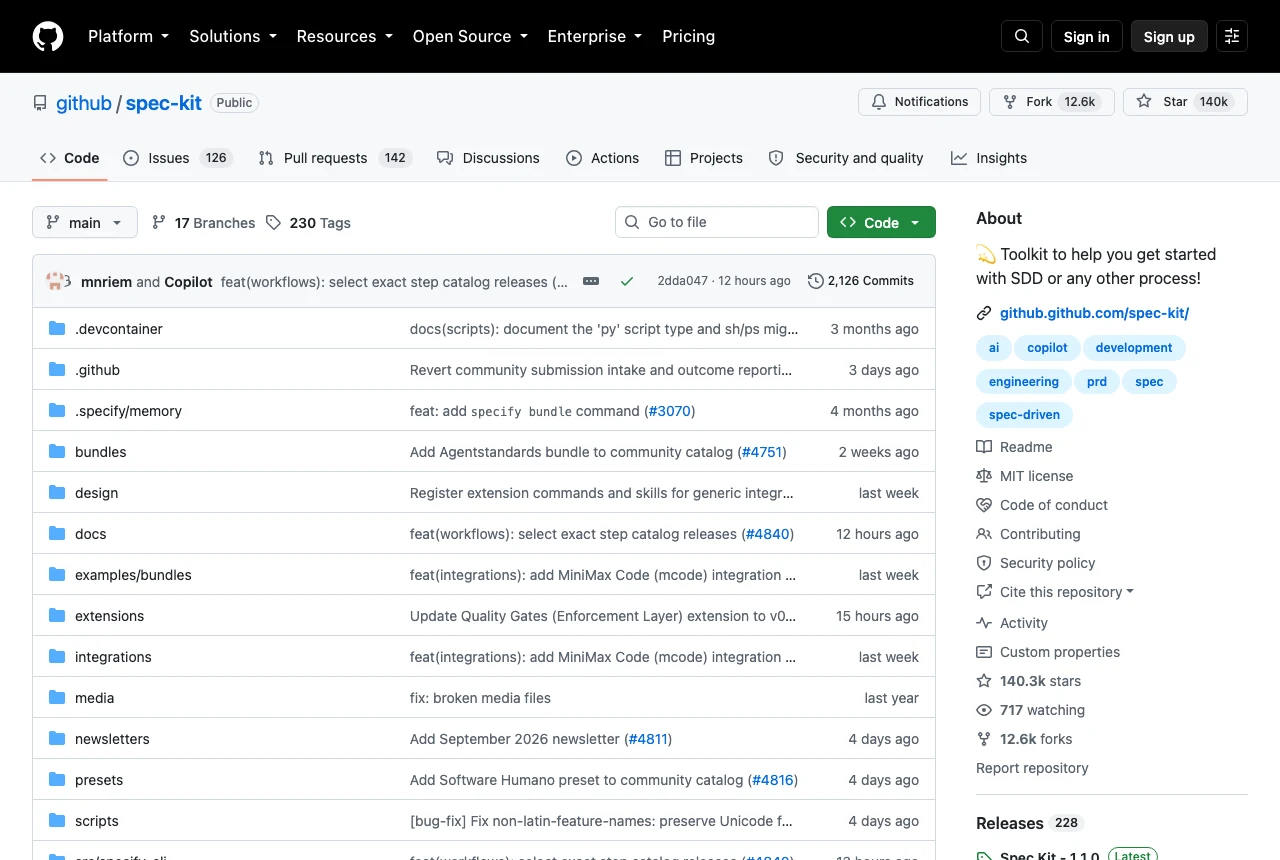
Task: Click the github owner link in repo title
Action: (84, 103)
